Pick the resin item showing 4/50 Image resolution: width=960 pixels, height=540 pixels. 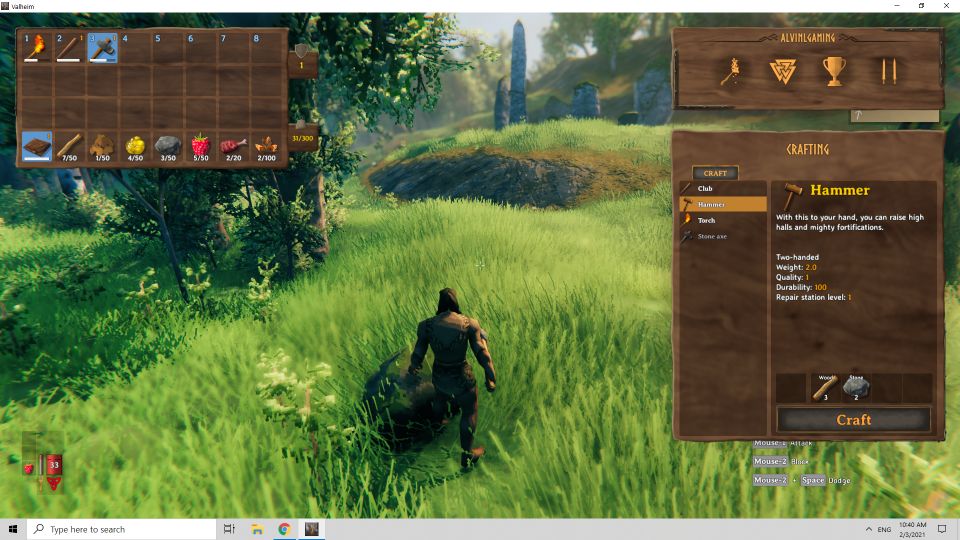(135, 146)
